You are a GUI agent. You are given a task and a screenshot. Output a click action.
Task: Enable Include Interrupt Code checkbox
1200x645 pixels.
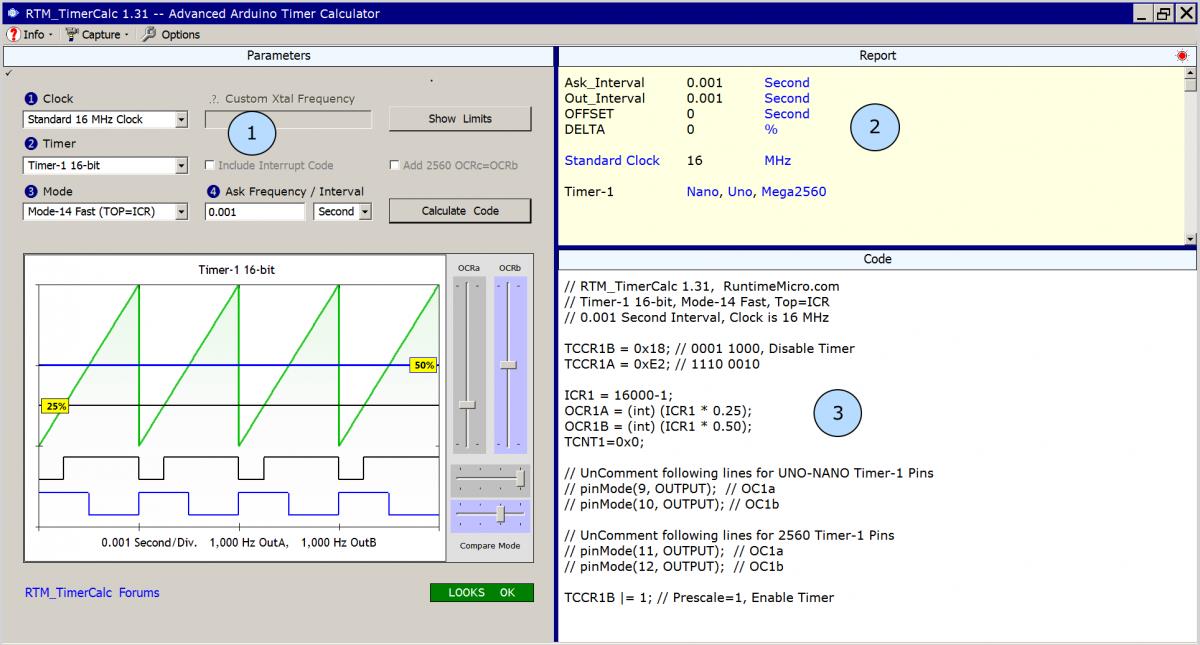pyautogui.click(x=210, y=165)
